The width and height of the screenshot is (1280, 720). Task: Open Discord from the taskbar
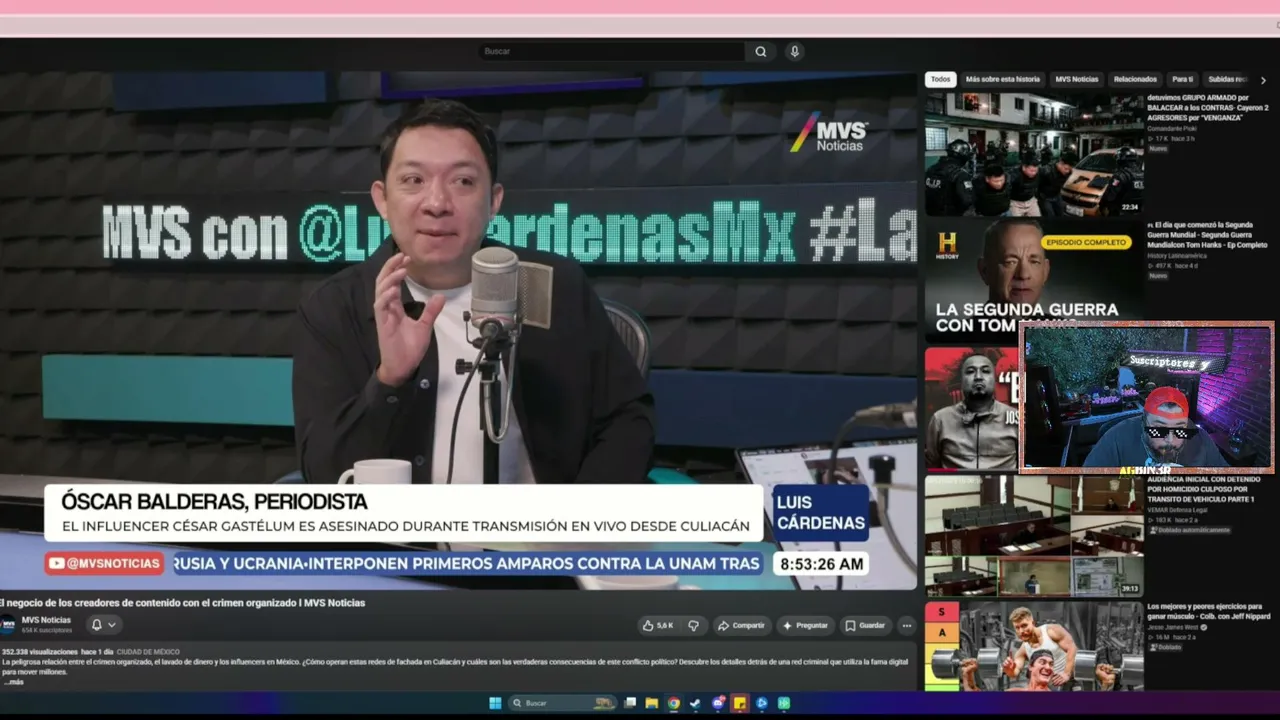(x=718, y=703)
